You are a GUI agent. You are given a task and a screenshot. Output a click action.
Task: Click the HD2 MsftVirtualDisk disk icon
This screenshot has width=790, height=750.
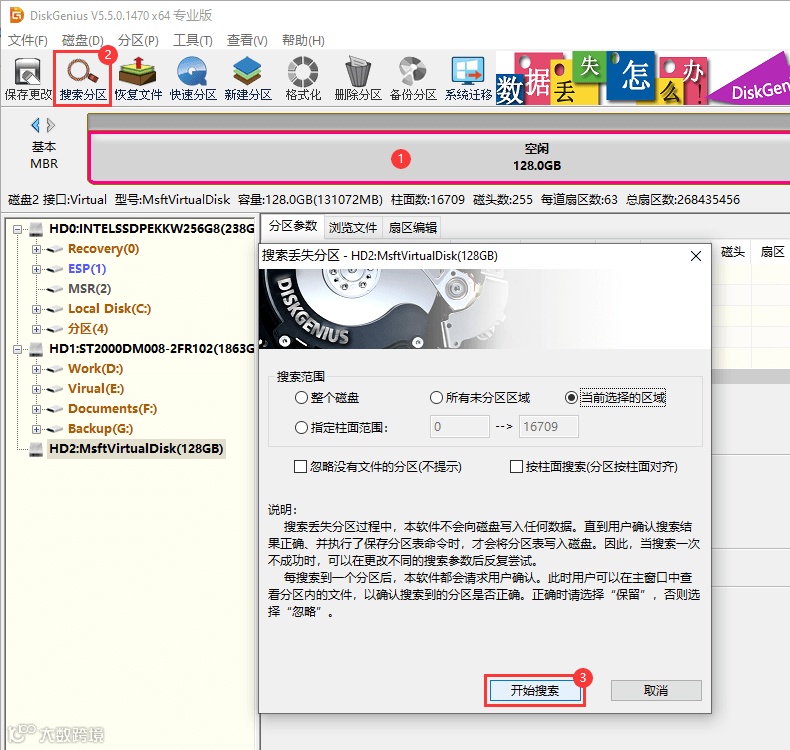click(x=36, y=448)
